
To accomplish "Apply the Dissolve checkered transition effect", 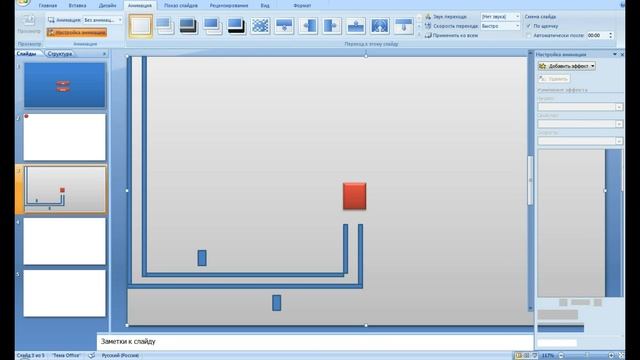I will [x=260, y=26].
